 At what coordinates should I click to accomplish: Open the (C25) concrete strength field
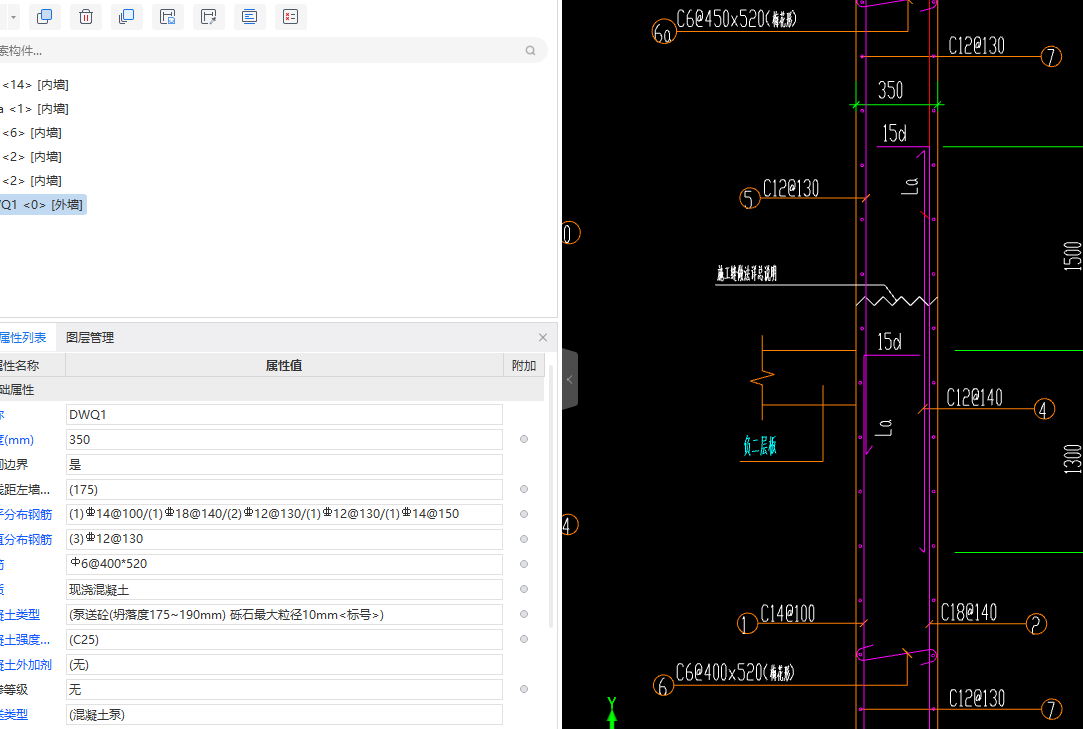pos(284,639)
